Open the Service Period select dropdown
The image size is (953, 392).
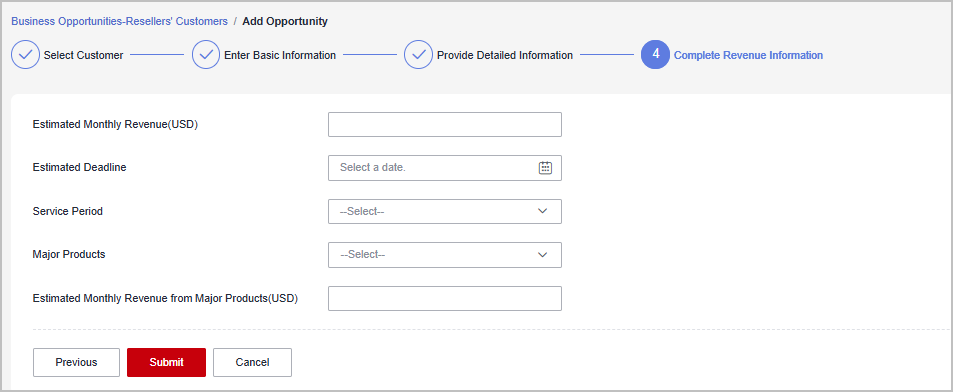445,211
